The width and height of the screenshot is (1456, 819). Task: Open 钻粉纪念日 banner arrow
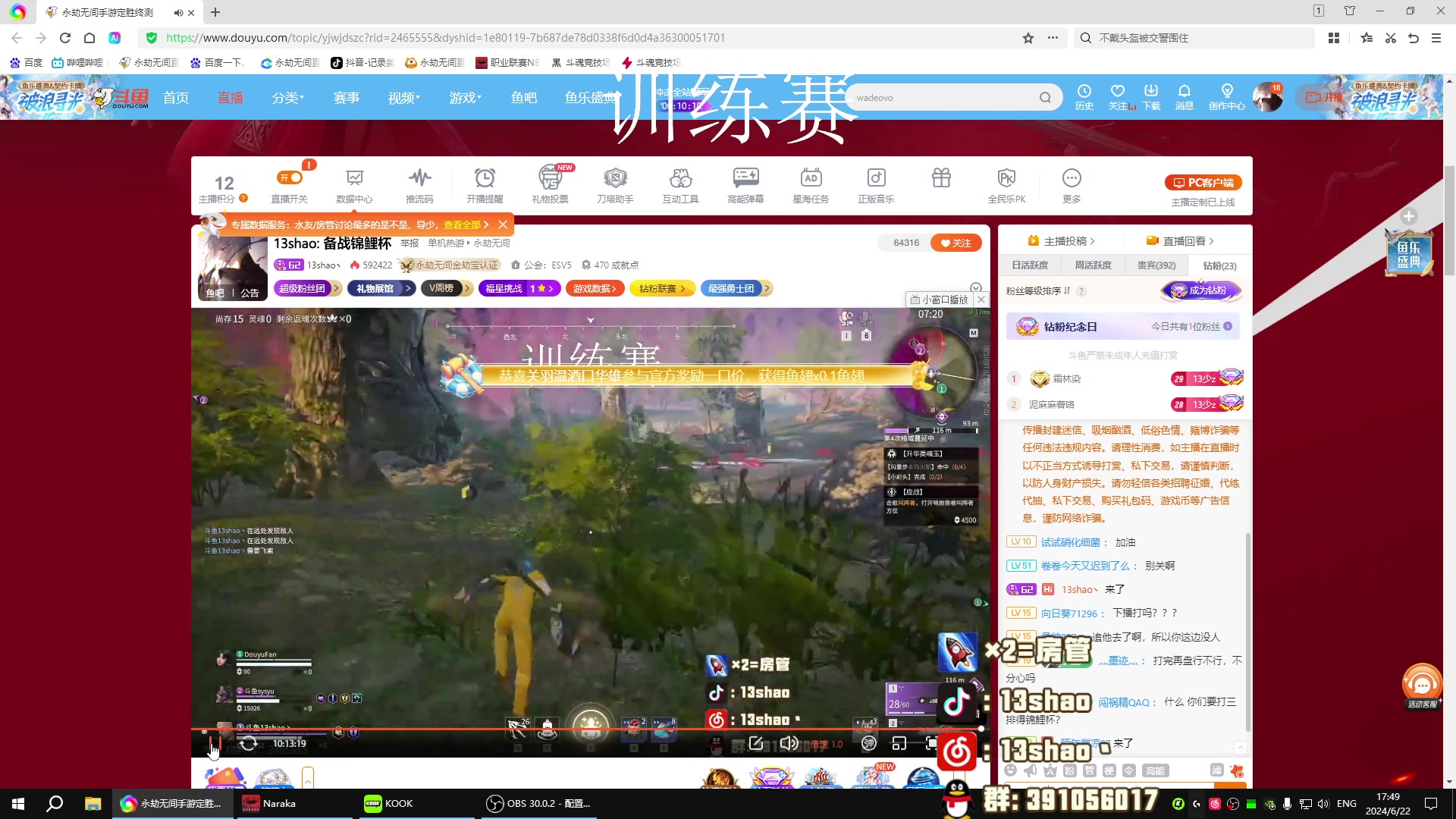pyautogui.click(x=1228, y=327)
